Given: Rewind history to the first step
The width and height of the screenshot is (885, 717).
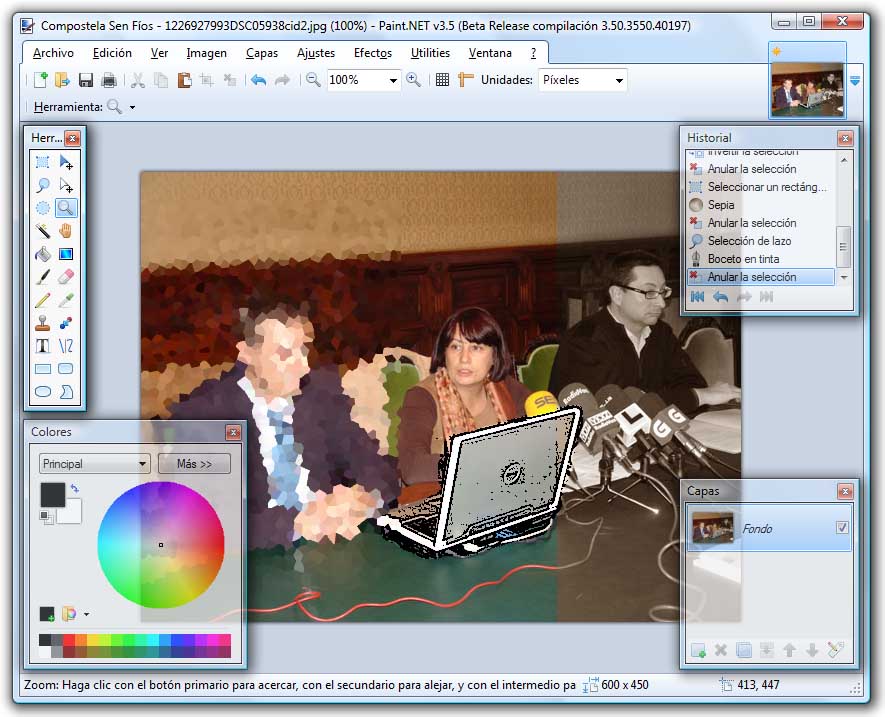Looking at the screenshot, I should click(698, 297).
